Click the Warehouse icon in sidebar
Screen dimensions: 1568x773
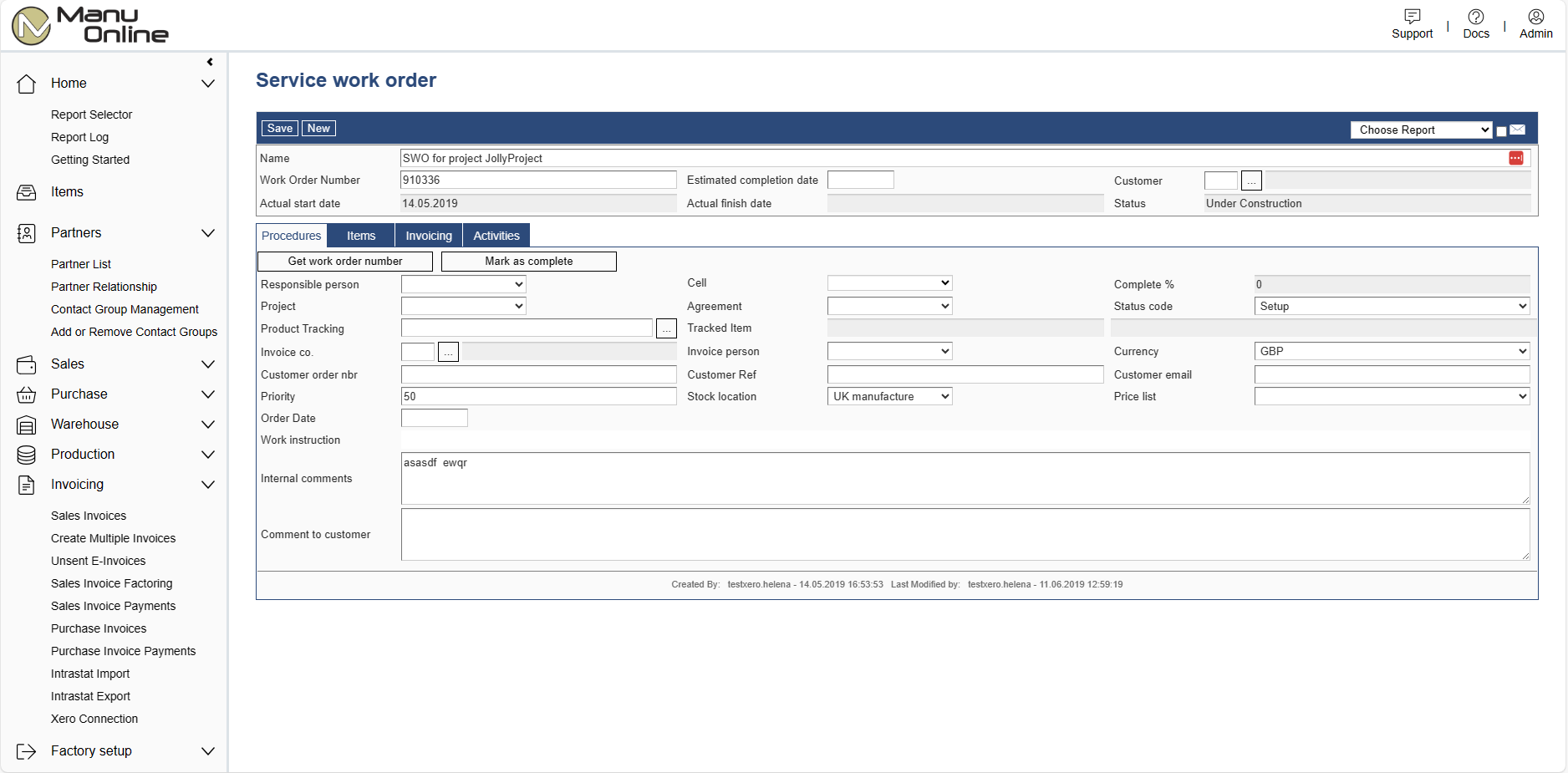click(x=27, y=425)
